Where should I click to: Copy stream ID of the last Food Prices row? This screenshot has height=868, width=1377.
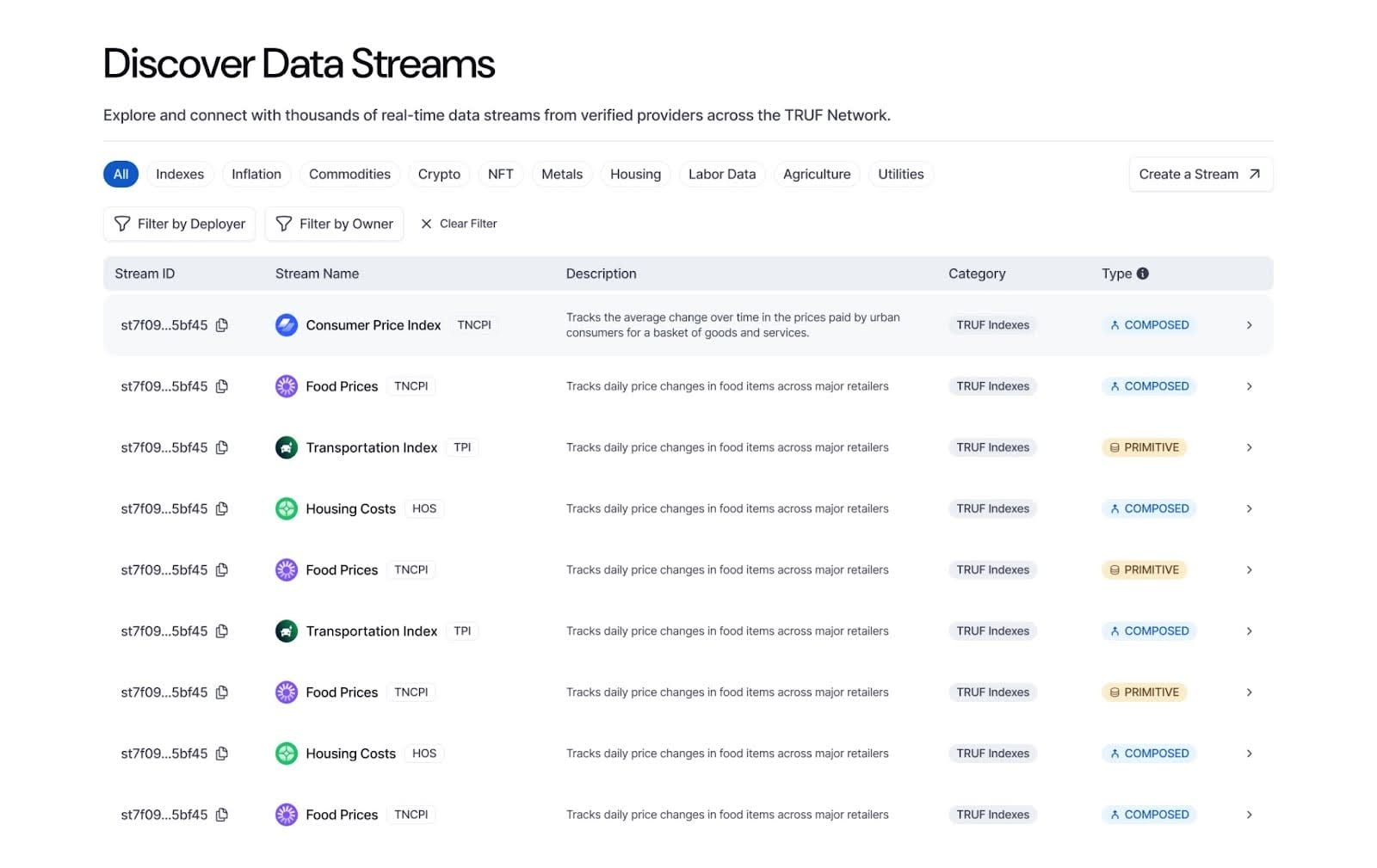coord(222,815)
